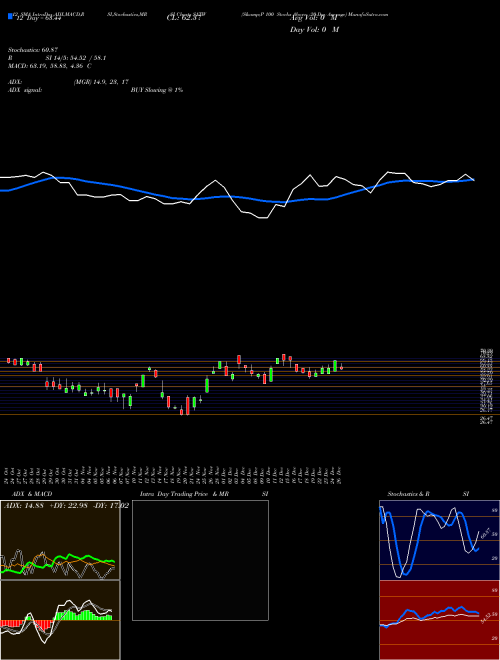Open the empty intraday trading price chart box

point(200,560)
